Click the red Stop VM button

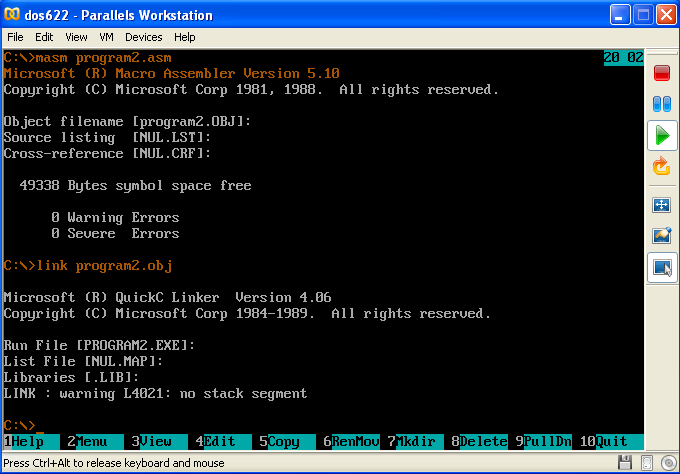click(662, 73)
